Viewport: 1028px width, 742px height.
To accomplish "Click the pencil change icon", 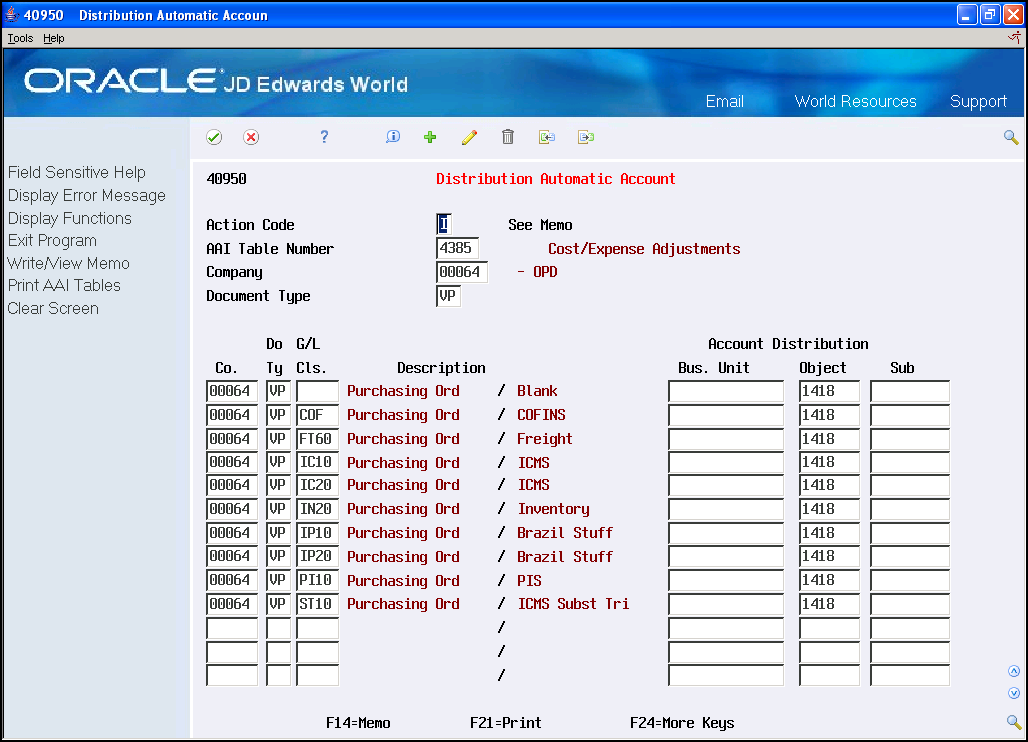I will [x=469, y=137].
